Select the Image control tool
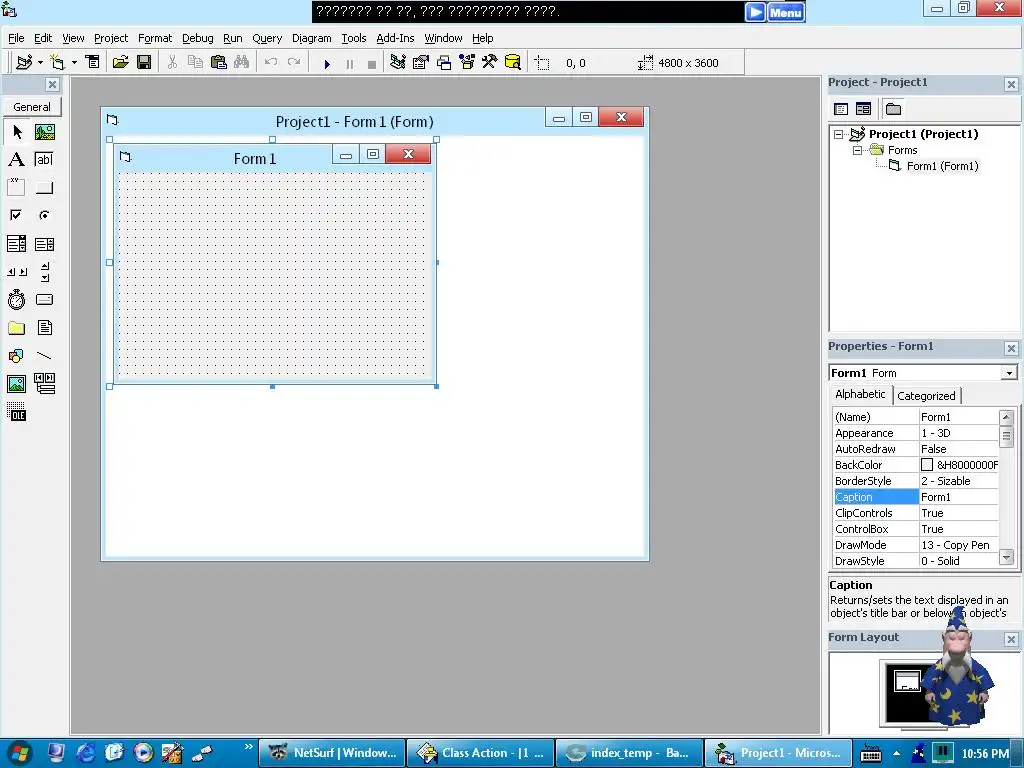The height and width of the screenshot is (768, 1024). 17,384
